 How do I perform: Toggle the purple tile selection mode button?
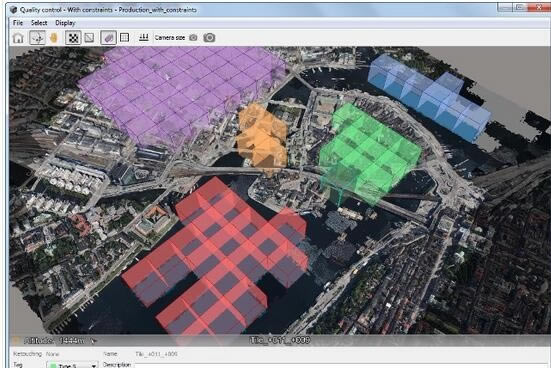pos(109,38)
